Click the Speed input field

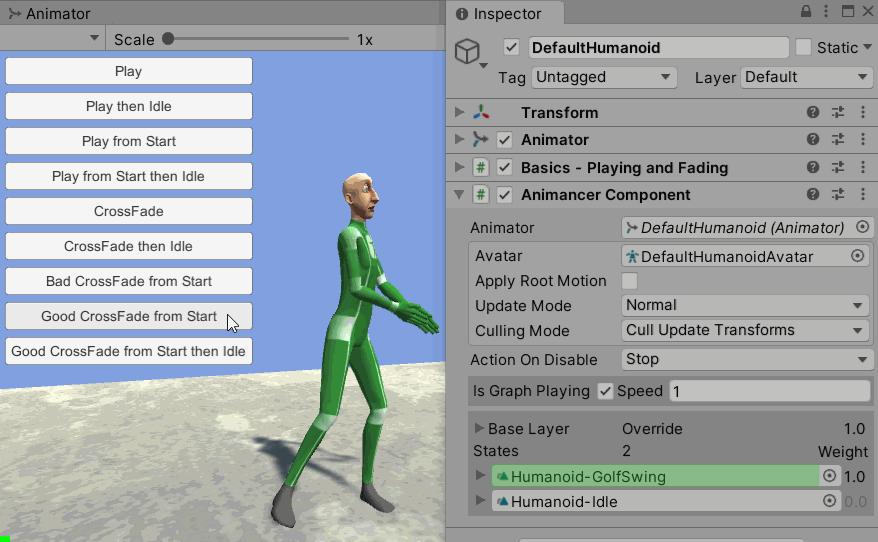tap(770, 391)
